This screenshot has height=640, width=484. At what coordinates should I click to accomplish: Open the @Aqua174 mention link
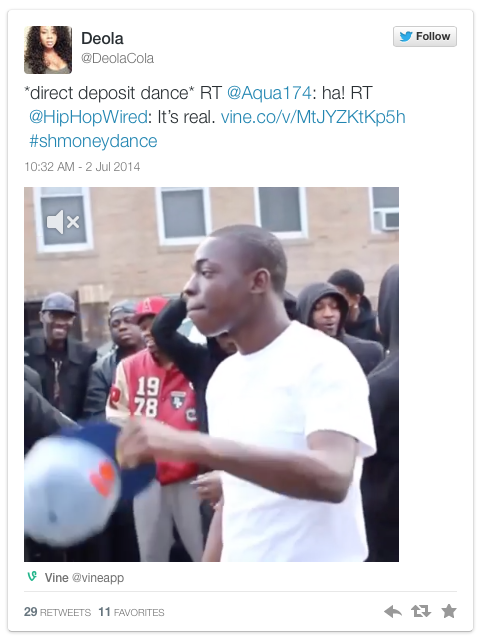[269, 93]
